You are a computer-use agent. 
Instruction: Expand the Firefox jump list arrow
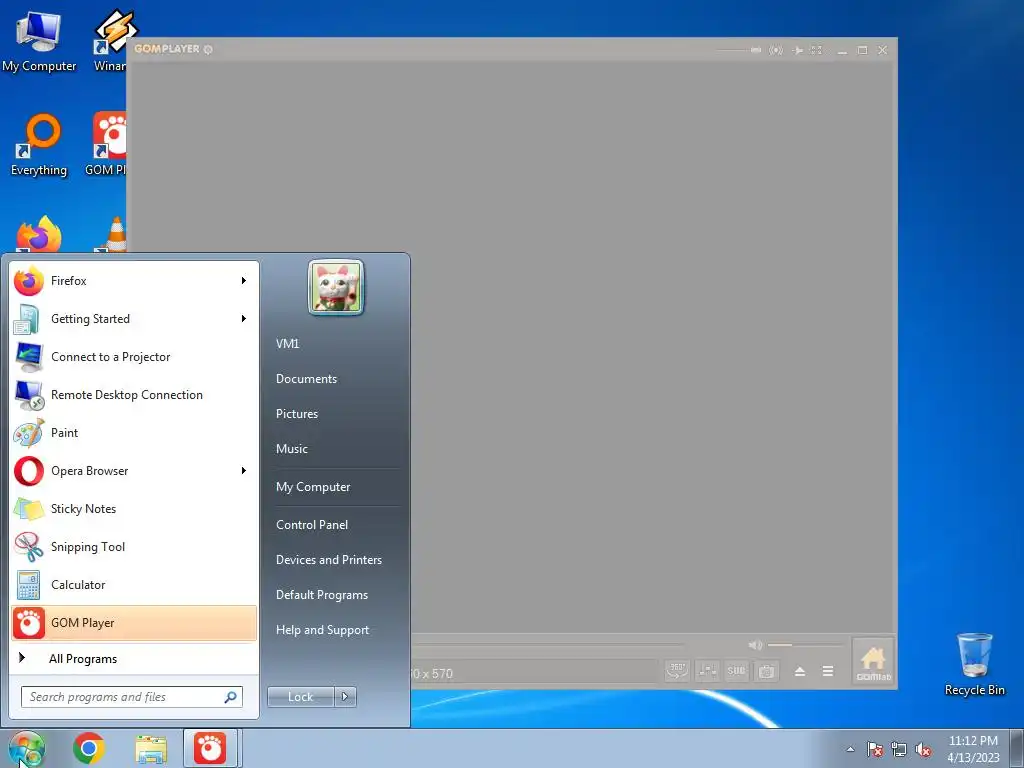coord(244,281)
